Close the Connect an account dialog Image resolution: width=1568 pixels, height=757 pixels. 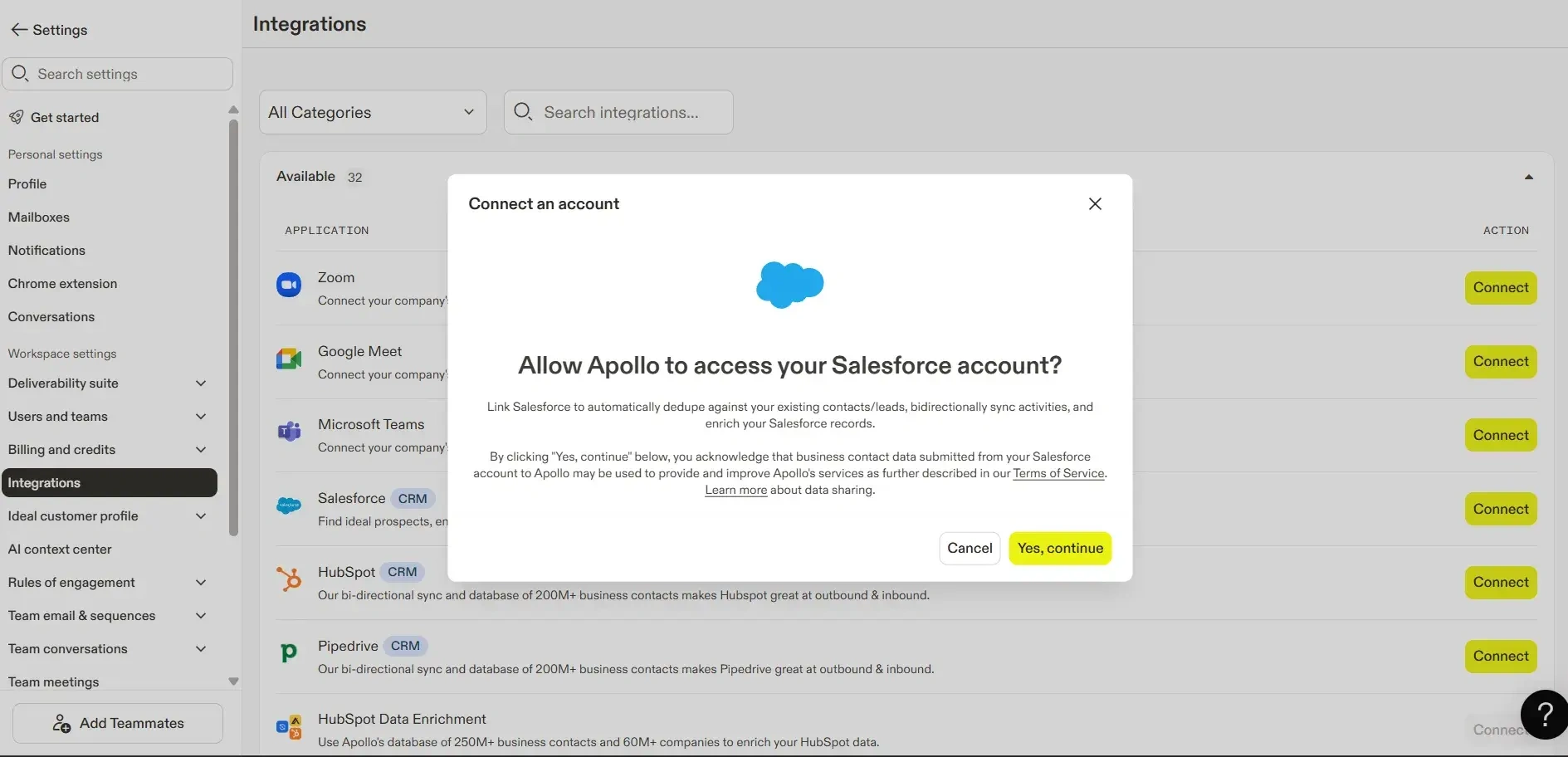pyautogui.click(x=1095, y=204)
